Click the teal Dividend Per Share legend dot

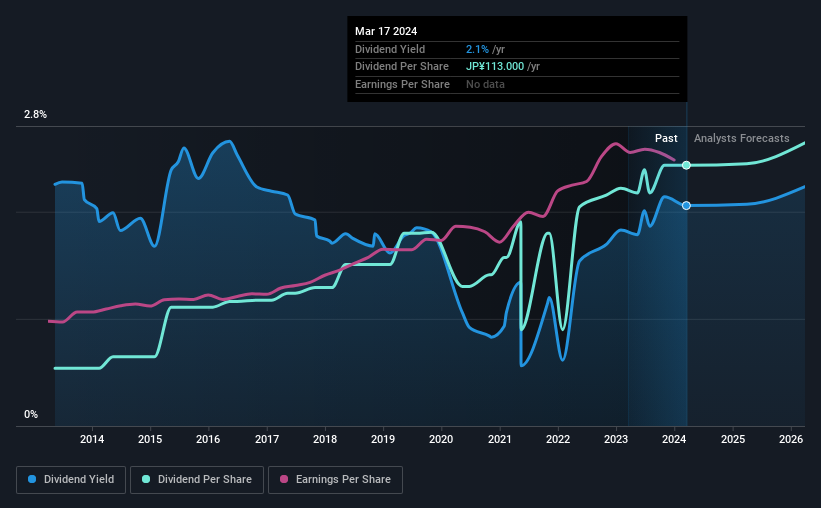coord(146,479)
